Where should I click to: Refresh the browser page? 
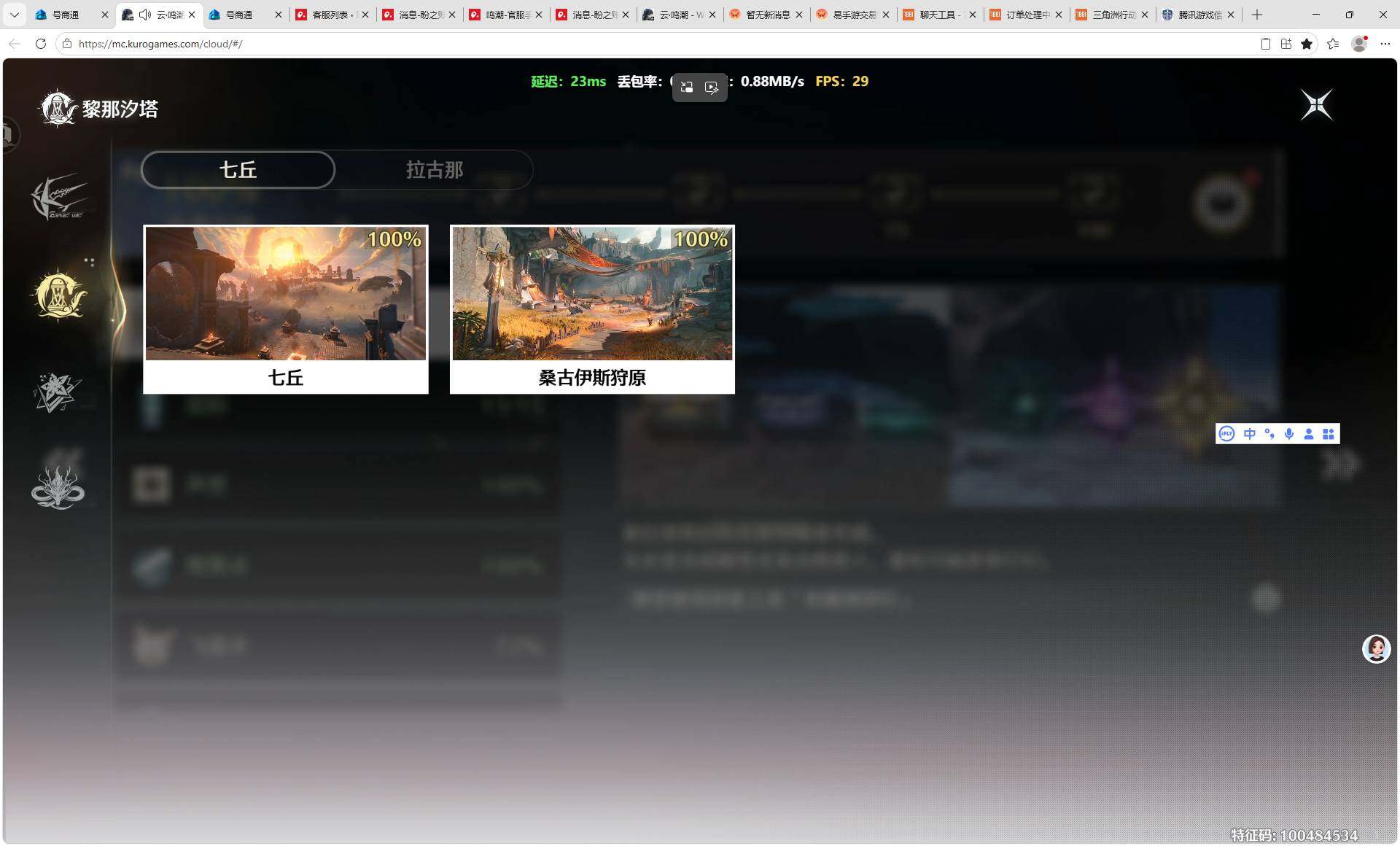click(x=41, y=44)
